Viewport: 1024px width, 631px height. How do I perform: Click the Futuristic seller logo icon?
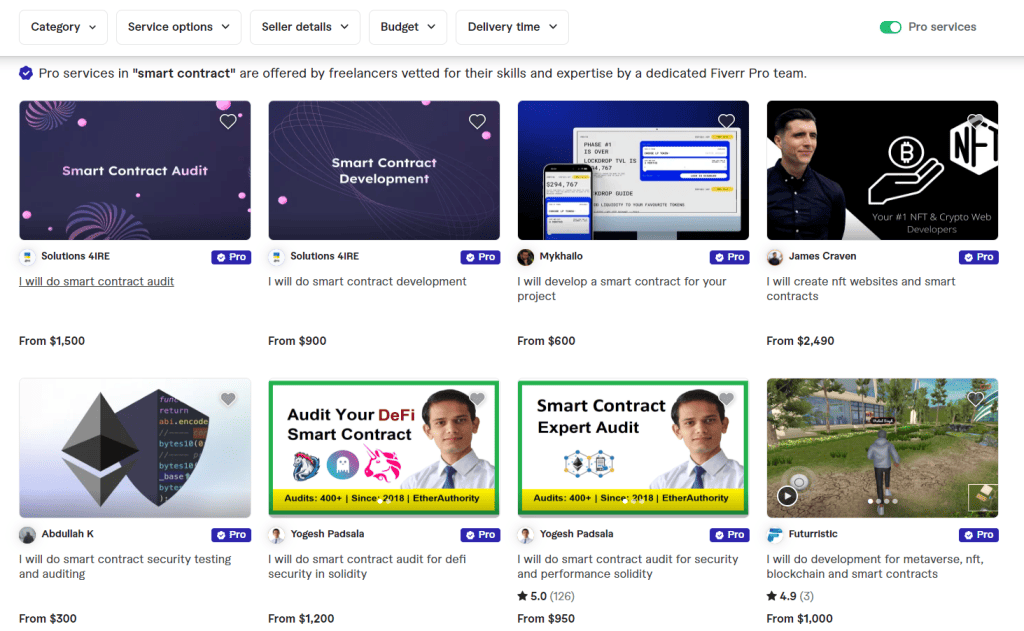(x=775, y=535)
